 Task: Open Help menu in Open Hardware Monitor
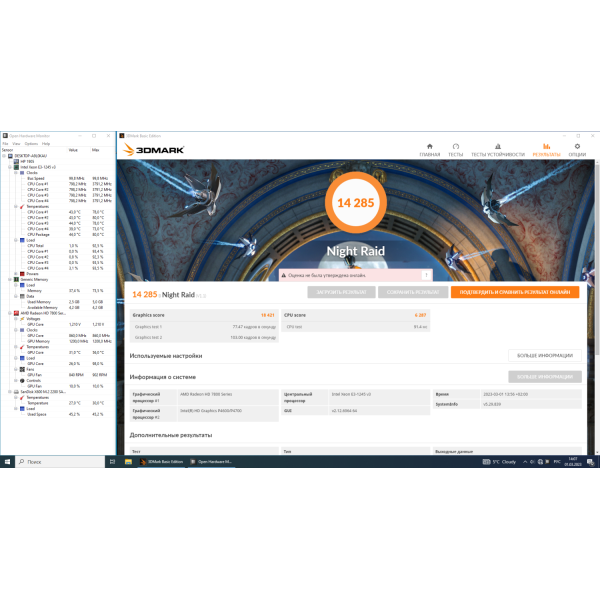click(46, 144)
